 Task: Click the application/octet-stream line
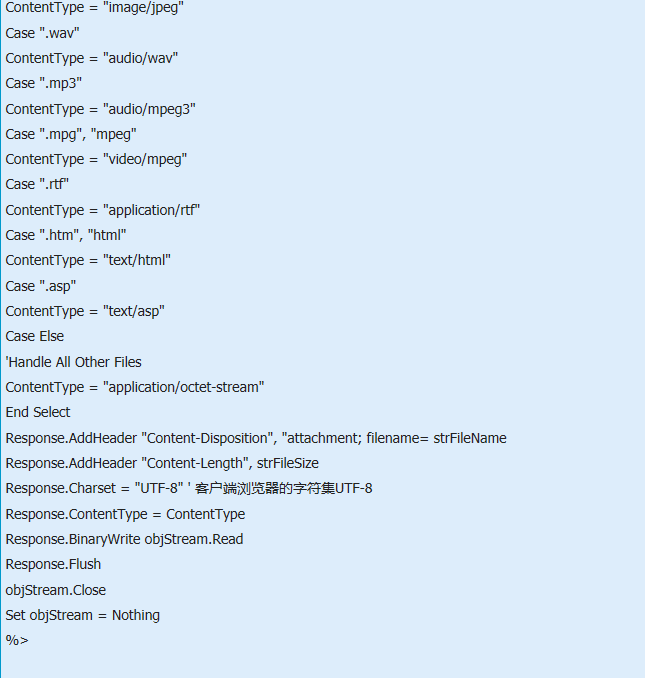tap(135, 387)
